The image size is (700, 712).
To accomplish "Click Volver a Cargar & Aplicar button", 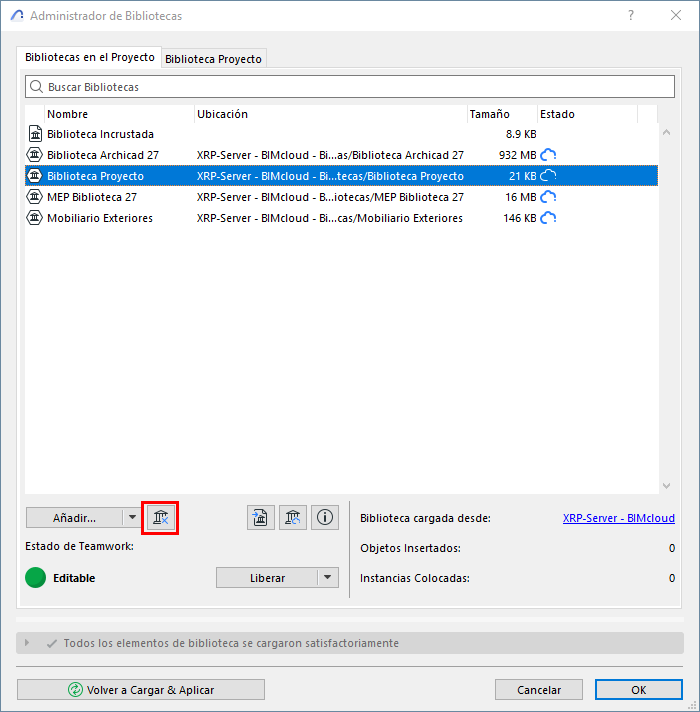I will tap(141, 690).
